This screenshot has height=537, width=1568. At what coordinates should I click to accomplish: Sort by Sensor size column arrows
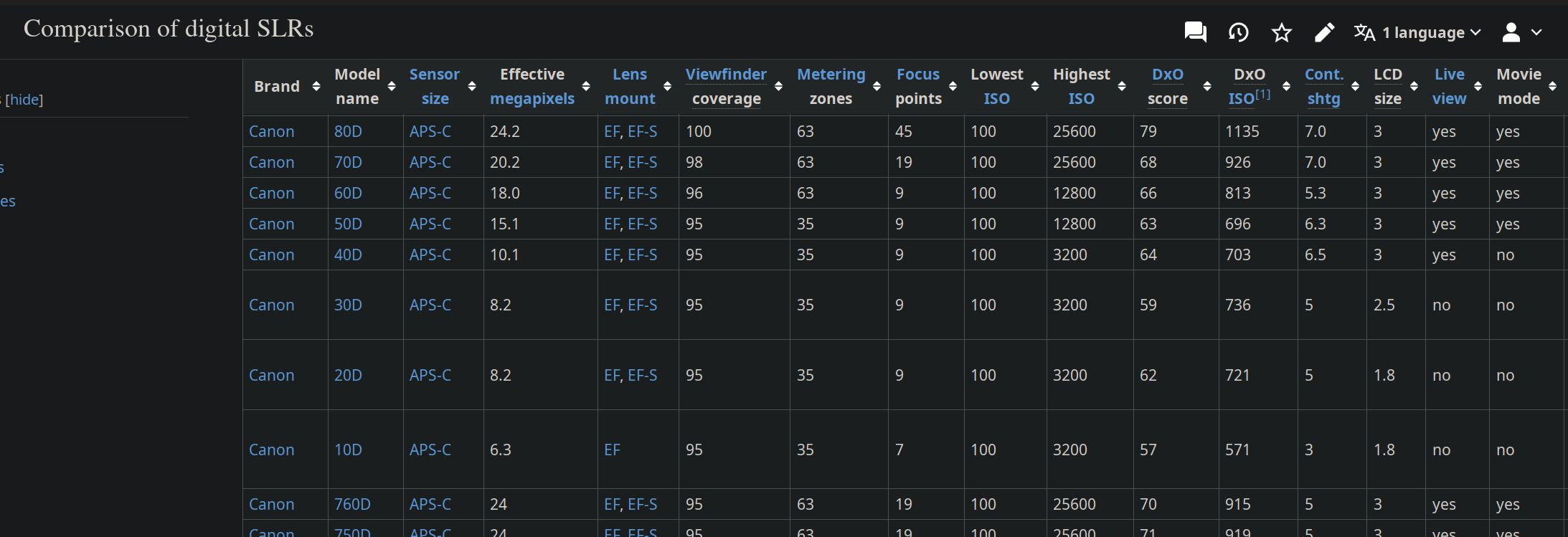472,86
